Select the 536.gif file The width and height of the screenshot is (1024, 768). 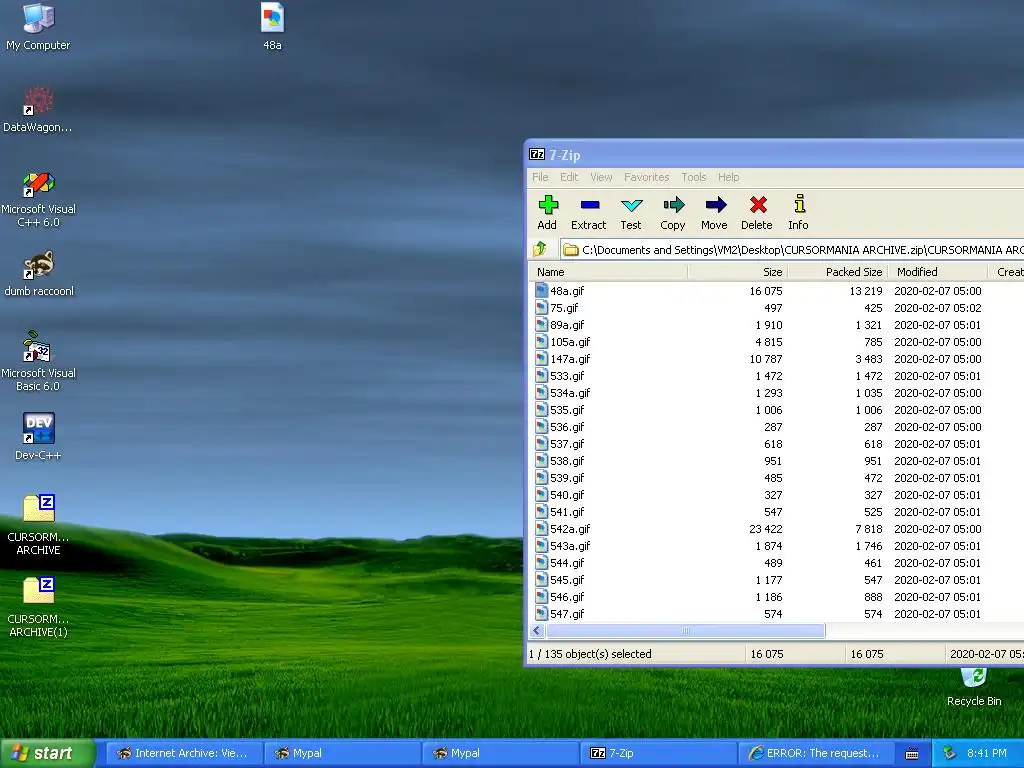[x=567, y=426]
